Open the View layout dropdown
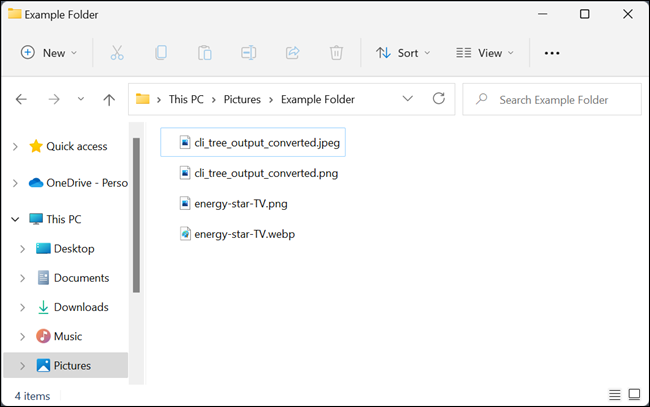650x407 pixels. 485,53
